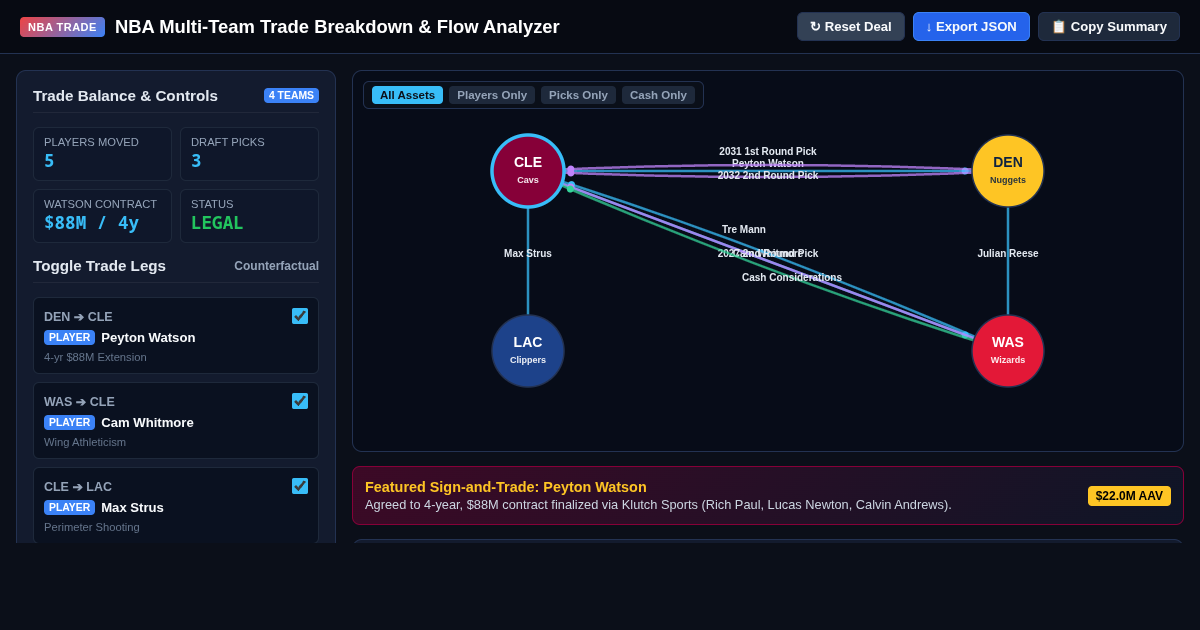
Task: Click the Julian Reese edge label
Action: click(x=1008, y=254)
